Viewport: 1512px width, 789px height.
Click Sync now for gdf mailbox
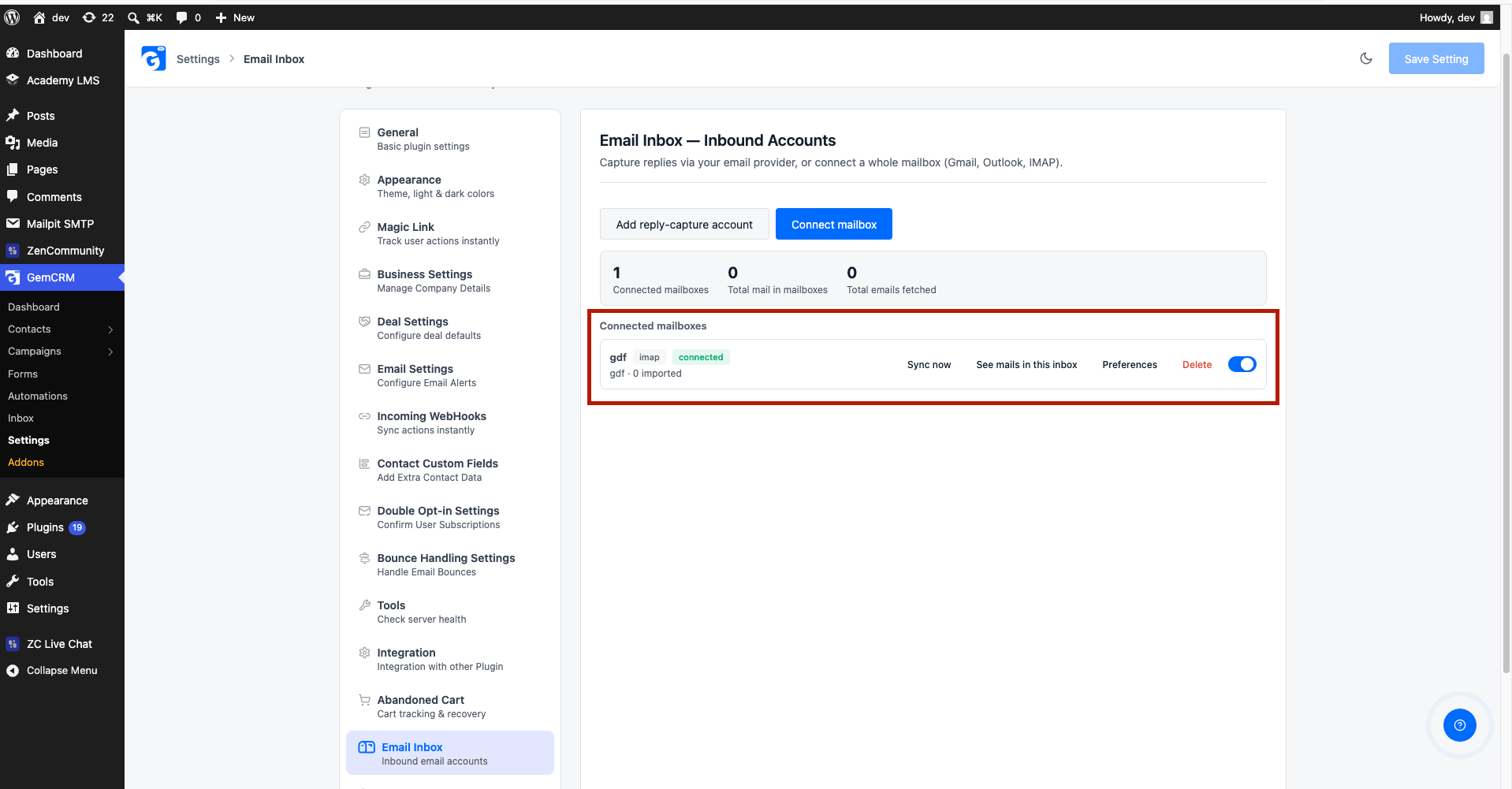coord(929,364)
